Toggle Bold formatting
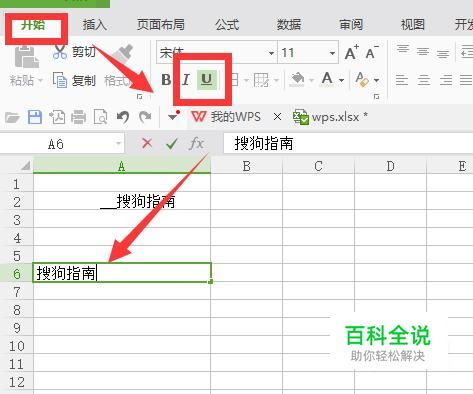Screen dimensions: 473x394 166,80
